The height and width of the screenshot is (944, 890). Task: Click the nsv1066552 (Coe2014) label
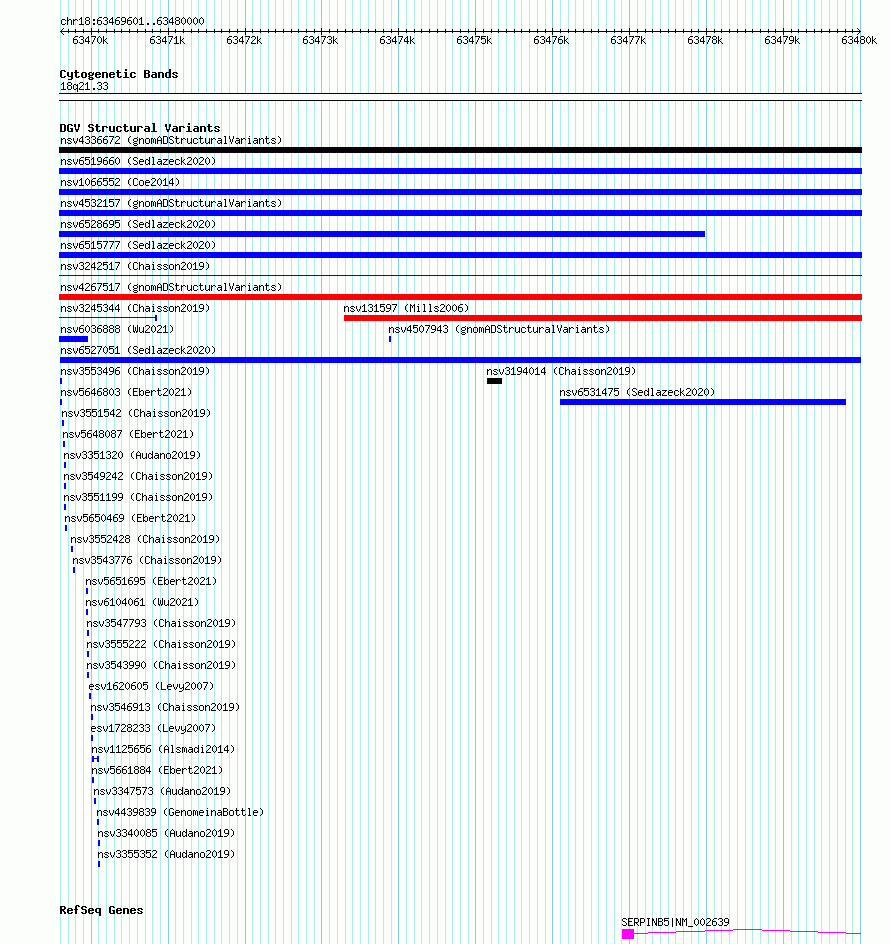click(120, 182)
